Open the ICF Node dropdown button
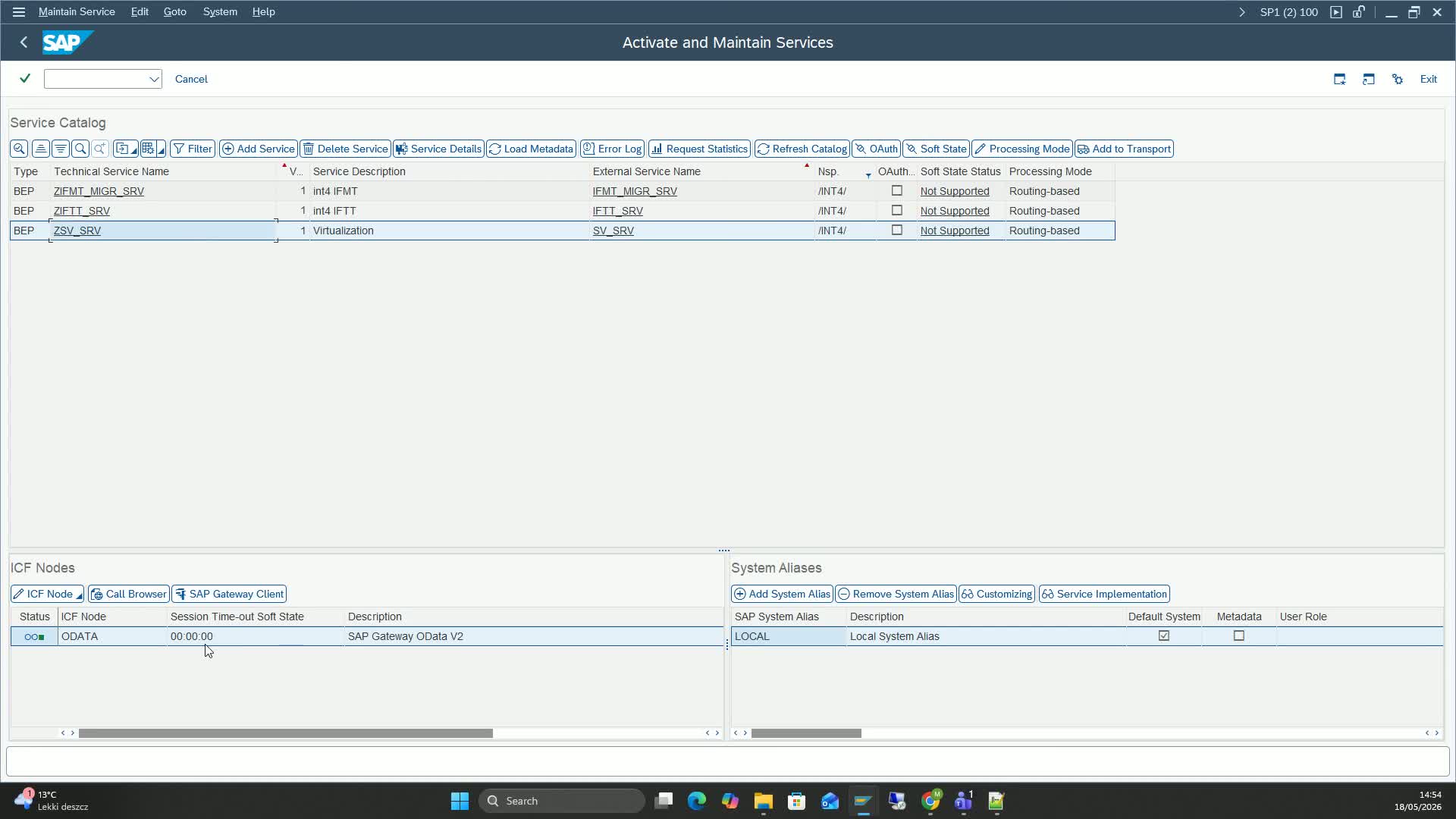Image resolution: width=1456 pixels, height=819 pixels. pos(47,594)
